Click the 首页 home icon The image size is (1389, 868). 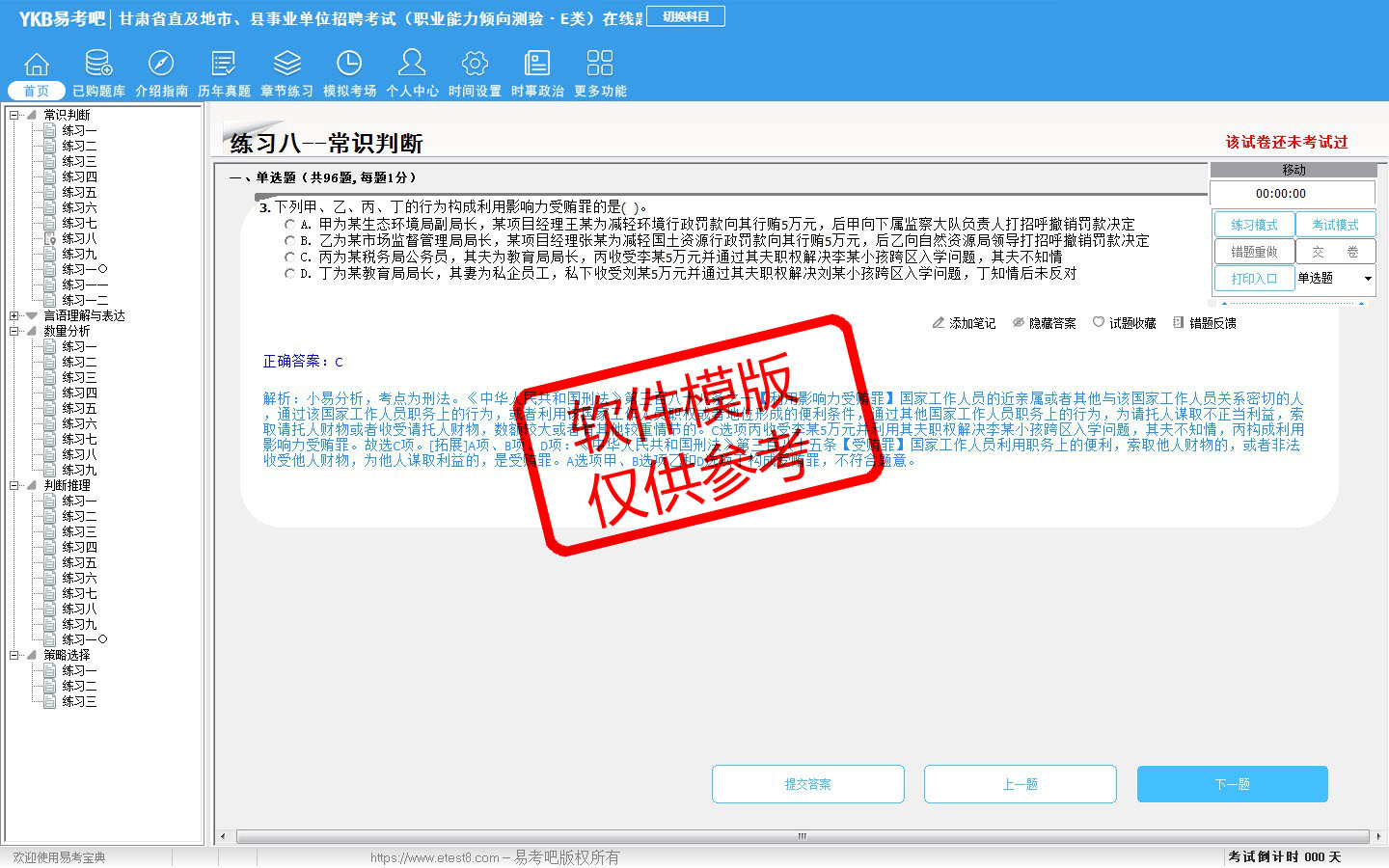37,65
